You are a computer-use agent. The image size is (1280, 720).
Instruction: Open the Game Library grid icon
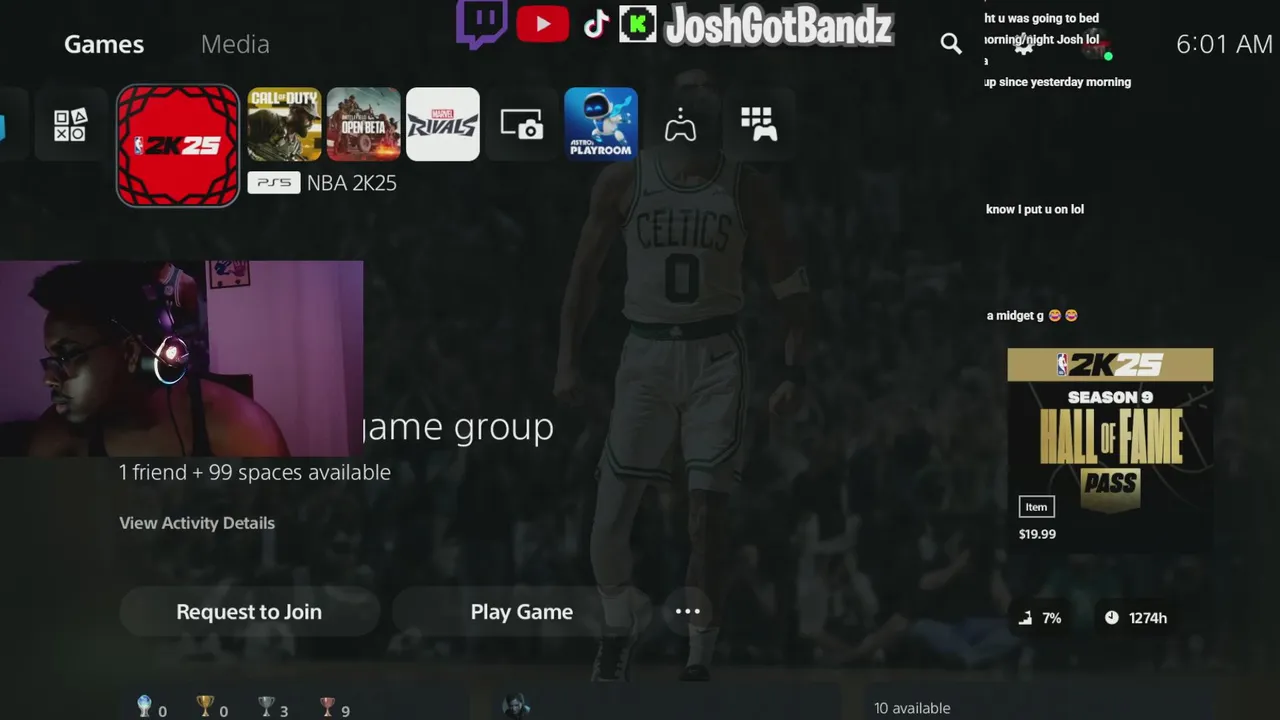tap(759, 125)
